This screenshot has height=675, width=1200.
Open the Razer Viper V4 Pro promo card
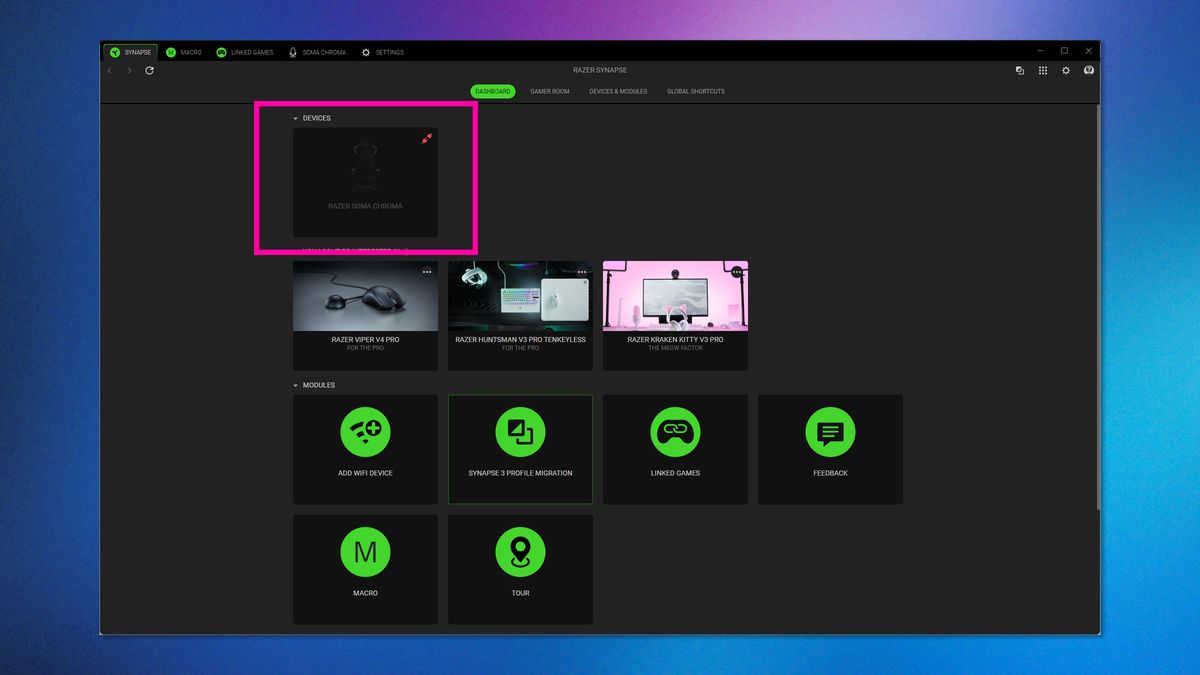click(365, 316)
